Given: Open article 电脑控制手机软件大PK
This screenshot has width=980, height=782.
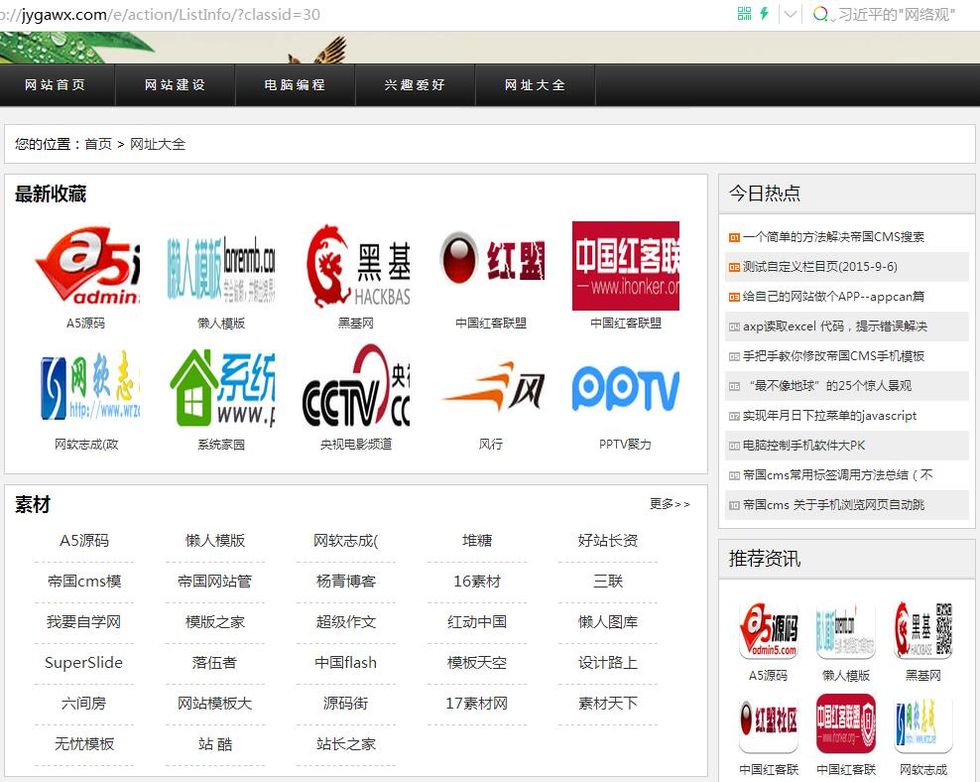Looking at the screenshot, I should tap(804, 446).
